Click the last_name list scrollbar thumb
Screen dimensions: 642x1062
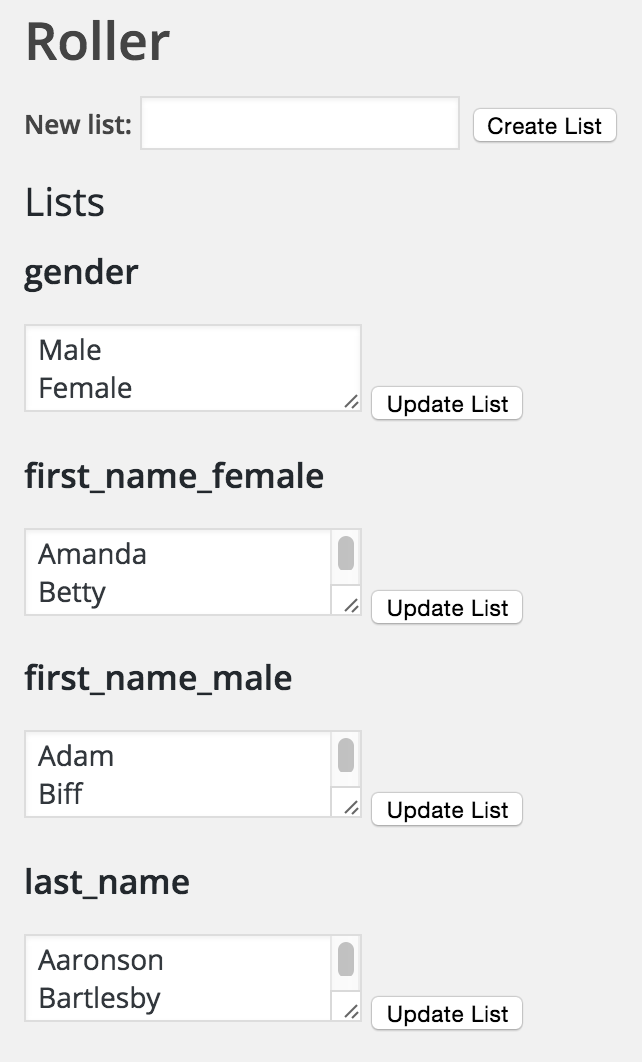(x=346, y=960)
